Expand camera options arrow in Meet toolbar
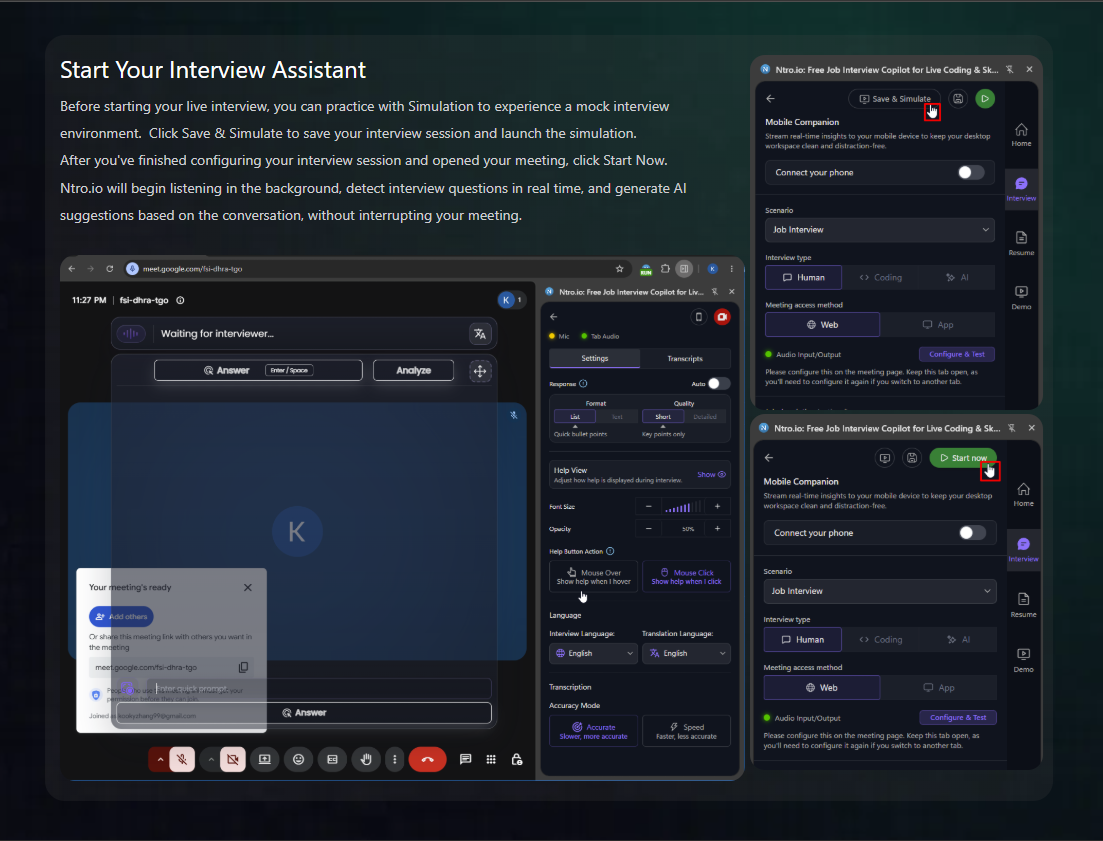The width and height of the screenshot is (1103, 841). (210, 759)
